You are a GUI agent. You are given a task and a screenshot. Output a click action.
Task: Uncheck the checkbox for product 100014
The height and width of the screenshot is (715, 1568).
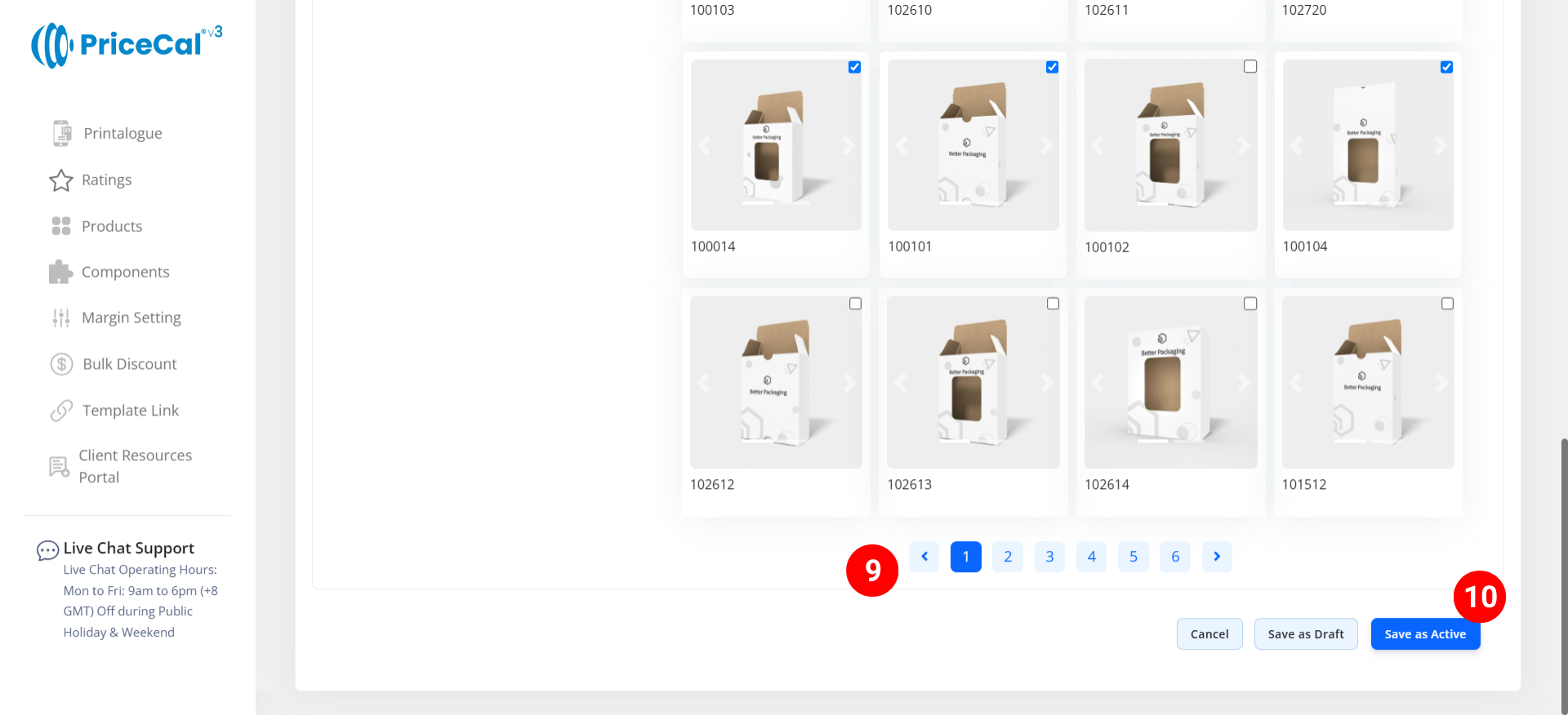point(854,67)
